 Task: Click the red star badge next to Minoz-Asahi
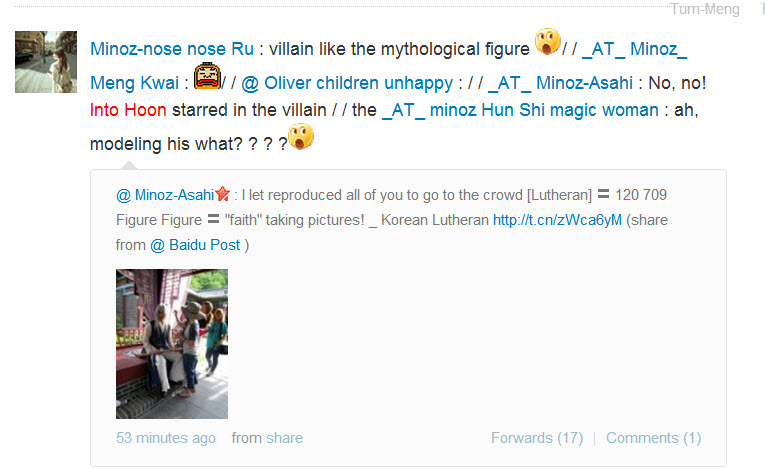(x=222, y=194)
